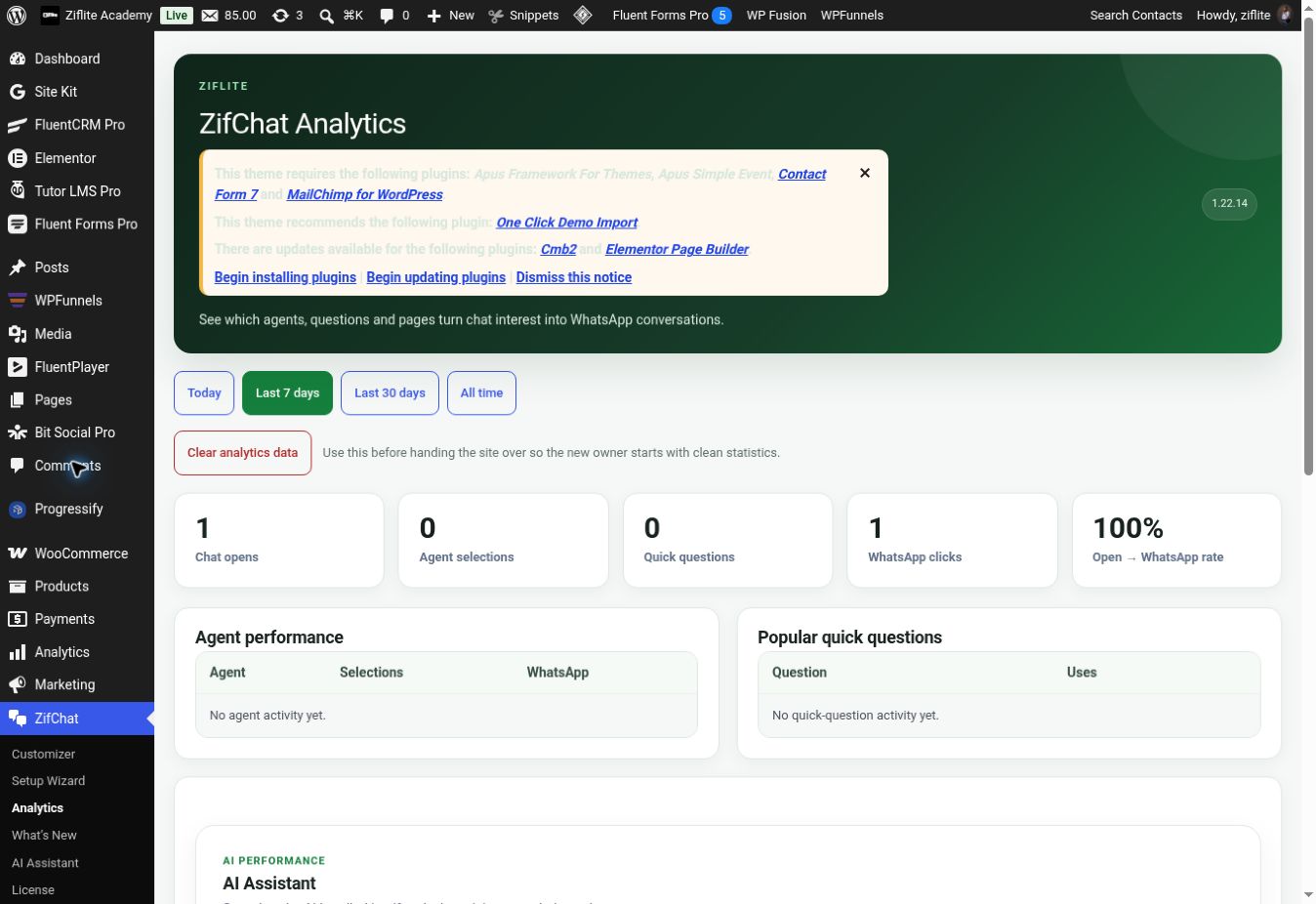Viewport: 1316px width, 904px height.
Task: Click Begin updating plugins link
Action: (x=435, y=277)
